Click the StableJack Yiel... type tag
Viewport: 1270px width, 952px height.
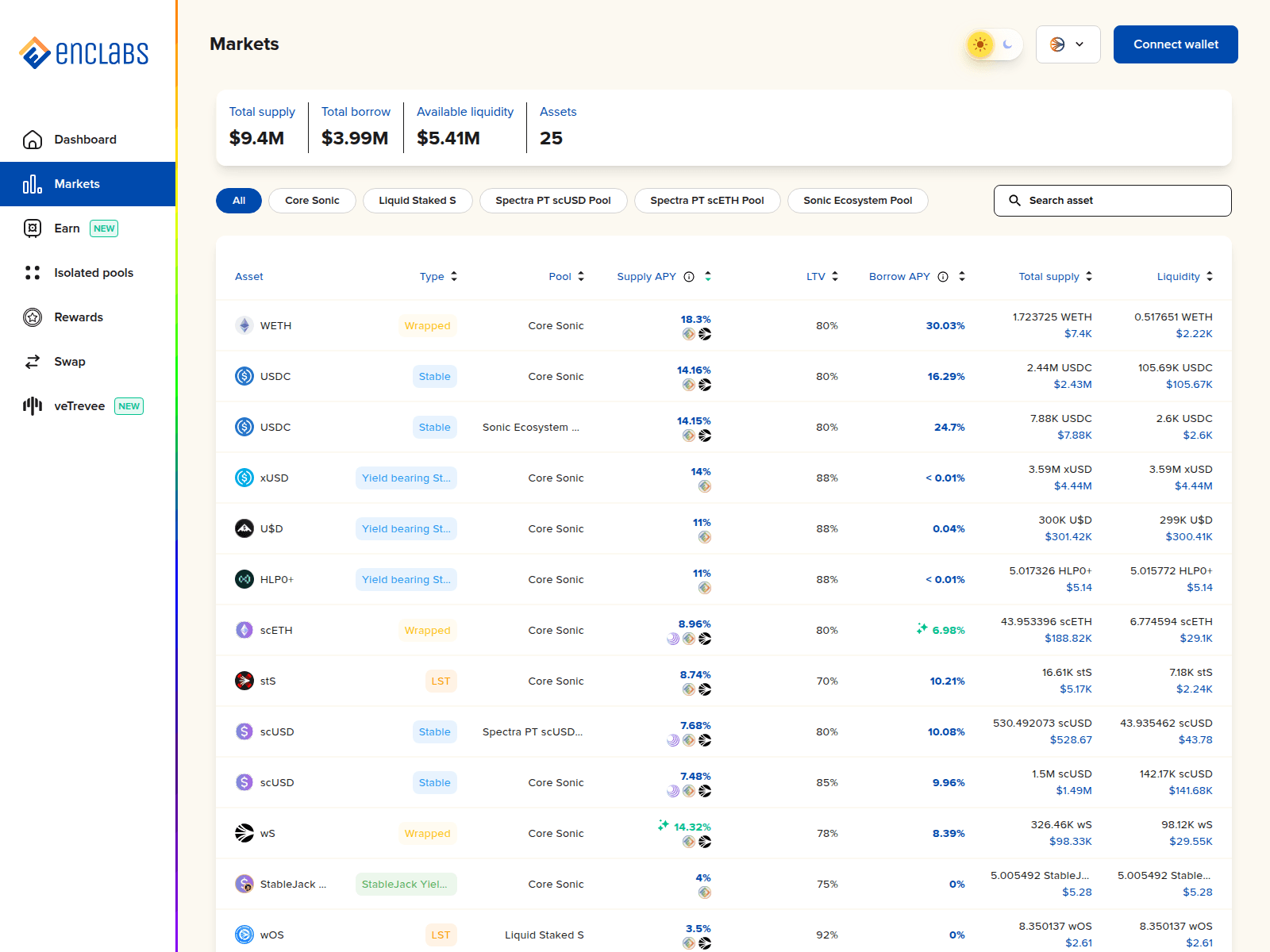[x=406, y=885]
